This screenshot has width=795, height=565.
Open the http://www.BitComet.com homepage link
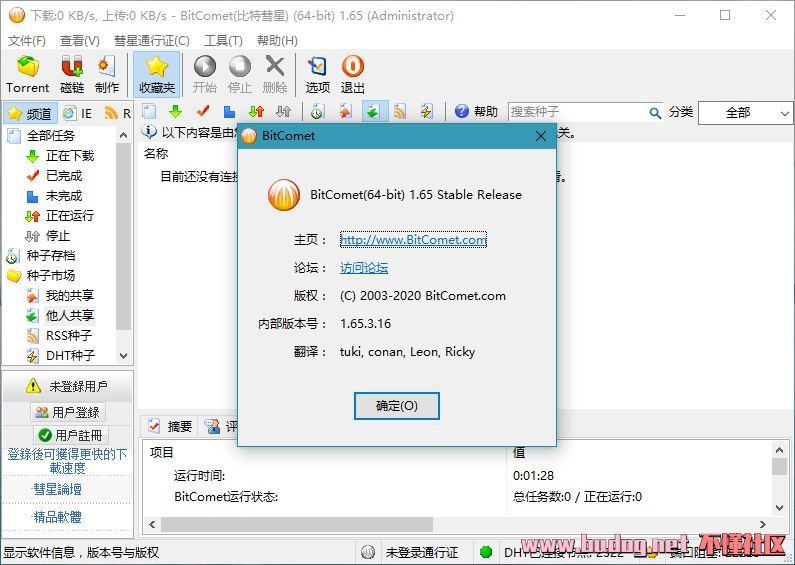click(x=413, y=239)
